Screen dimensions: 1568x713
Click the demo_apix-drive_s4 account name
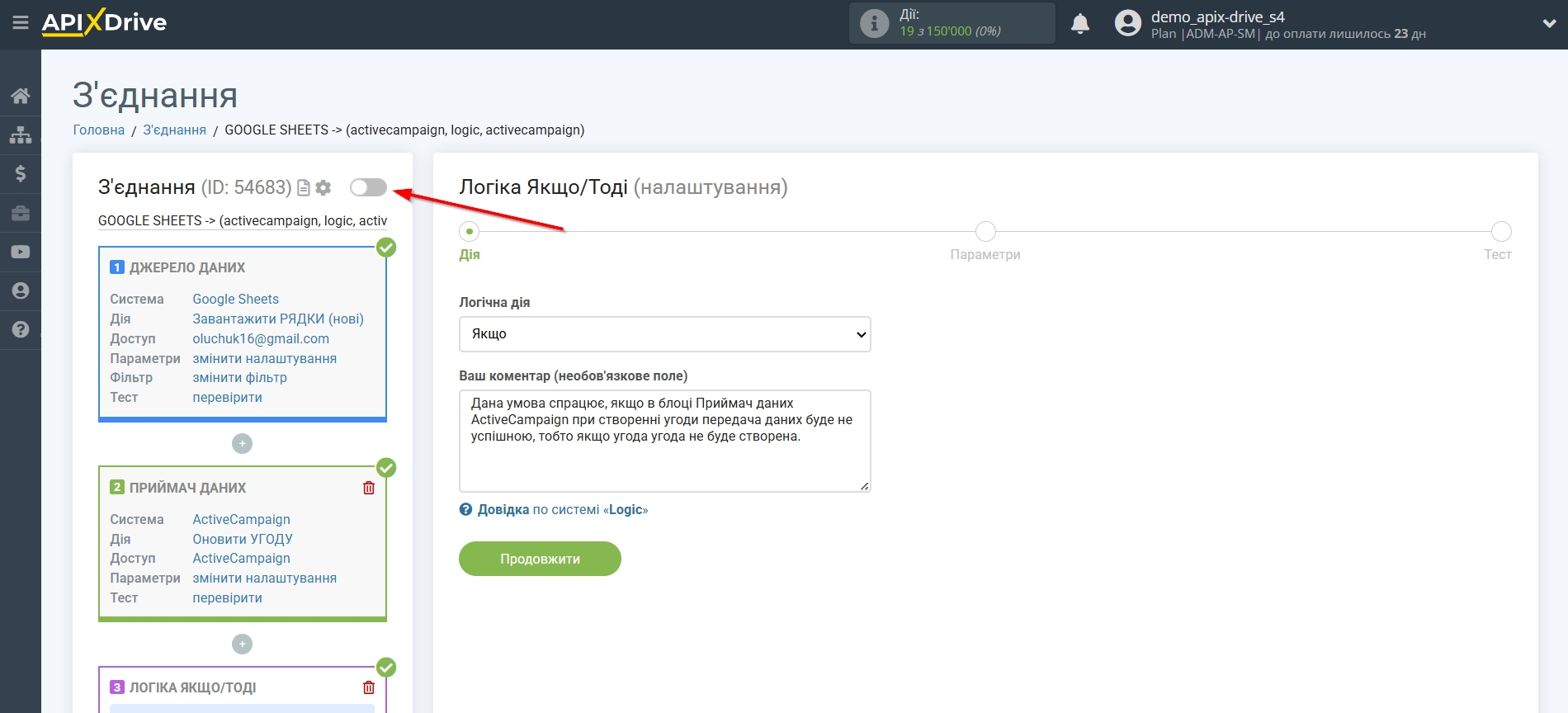[x=1218, y=17]
